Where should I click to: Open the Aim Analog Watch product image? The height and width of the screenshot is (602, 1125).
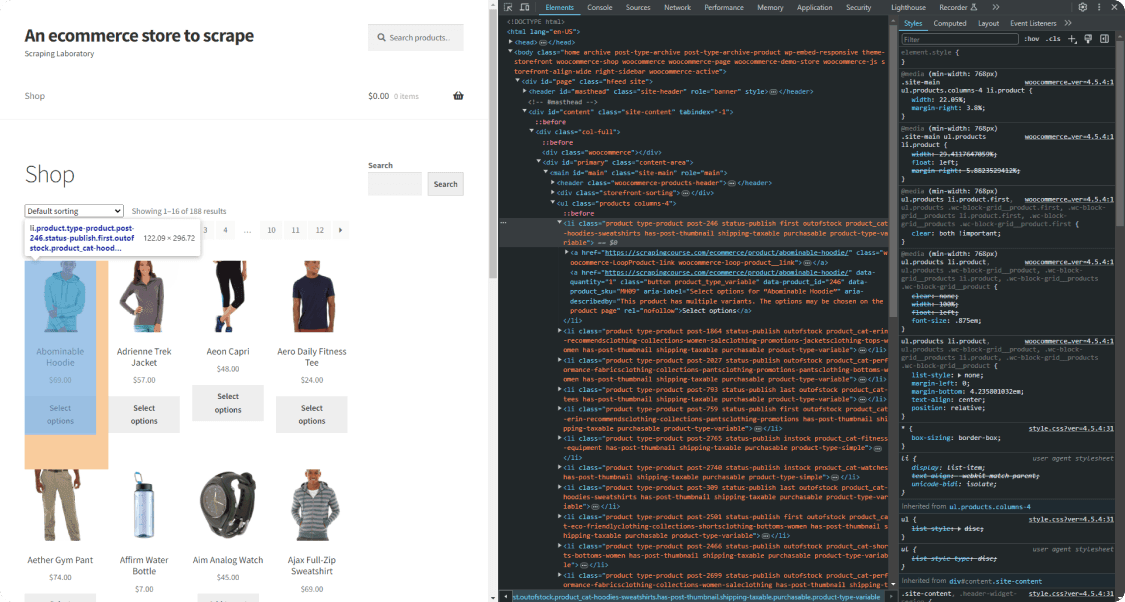point(227,505)
